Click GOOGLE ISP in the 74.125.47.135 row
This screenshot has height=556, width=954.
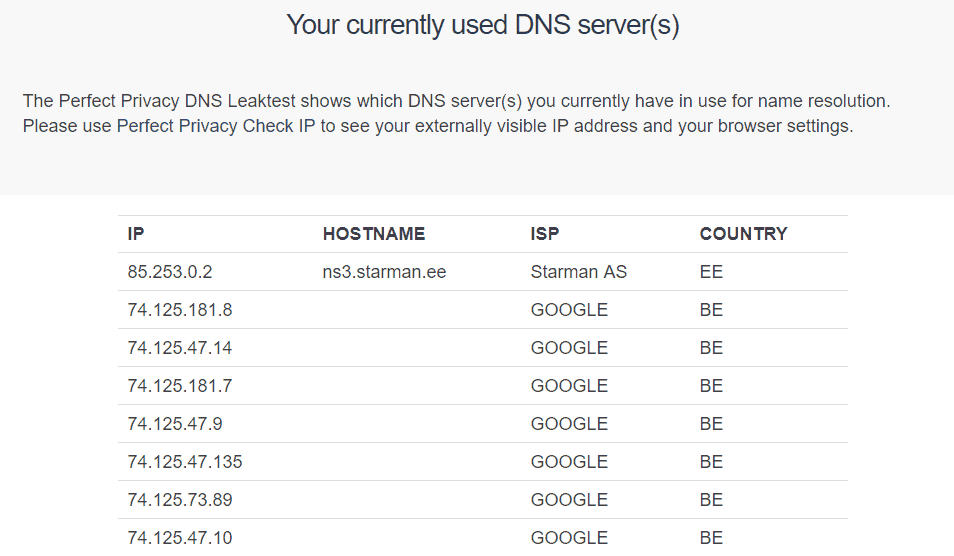click(x=569, y=462)
